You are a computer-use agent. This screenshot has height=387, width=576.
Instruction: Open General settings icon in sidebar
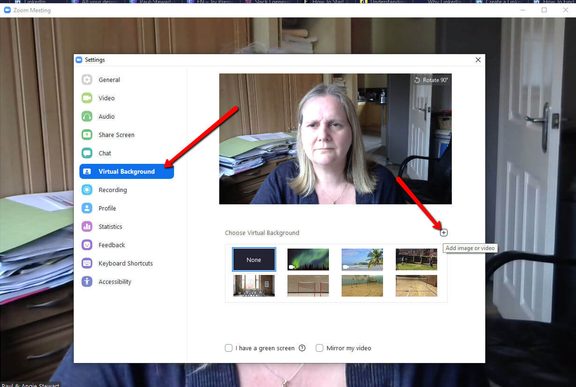(x=87, y=79)
